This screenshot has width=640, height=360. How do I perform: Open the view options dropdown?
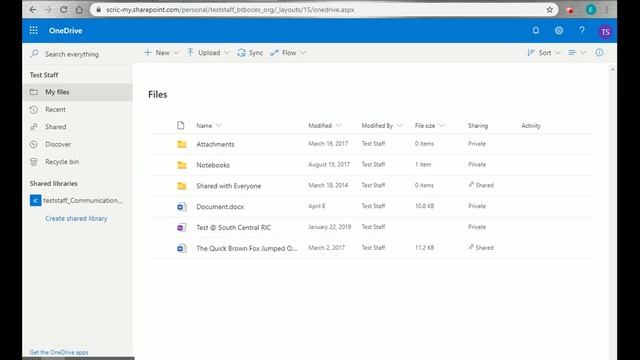pyautogui.click(x=577, y=53)
